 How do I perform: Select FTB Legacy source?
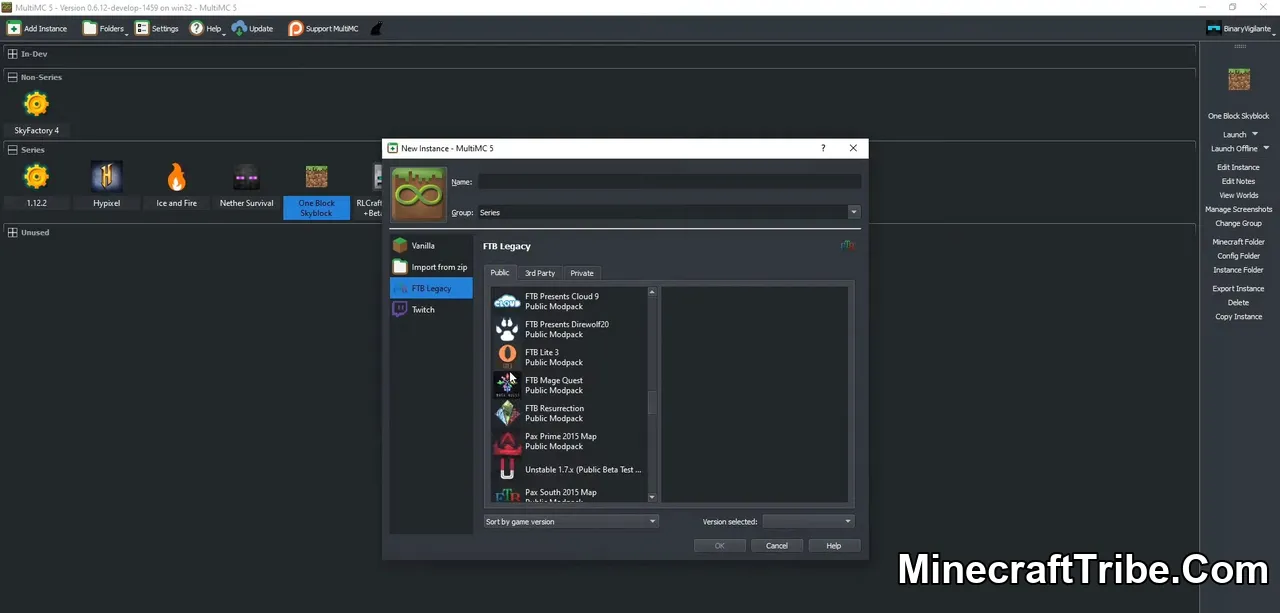(x=431, y=288)
